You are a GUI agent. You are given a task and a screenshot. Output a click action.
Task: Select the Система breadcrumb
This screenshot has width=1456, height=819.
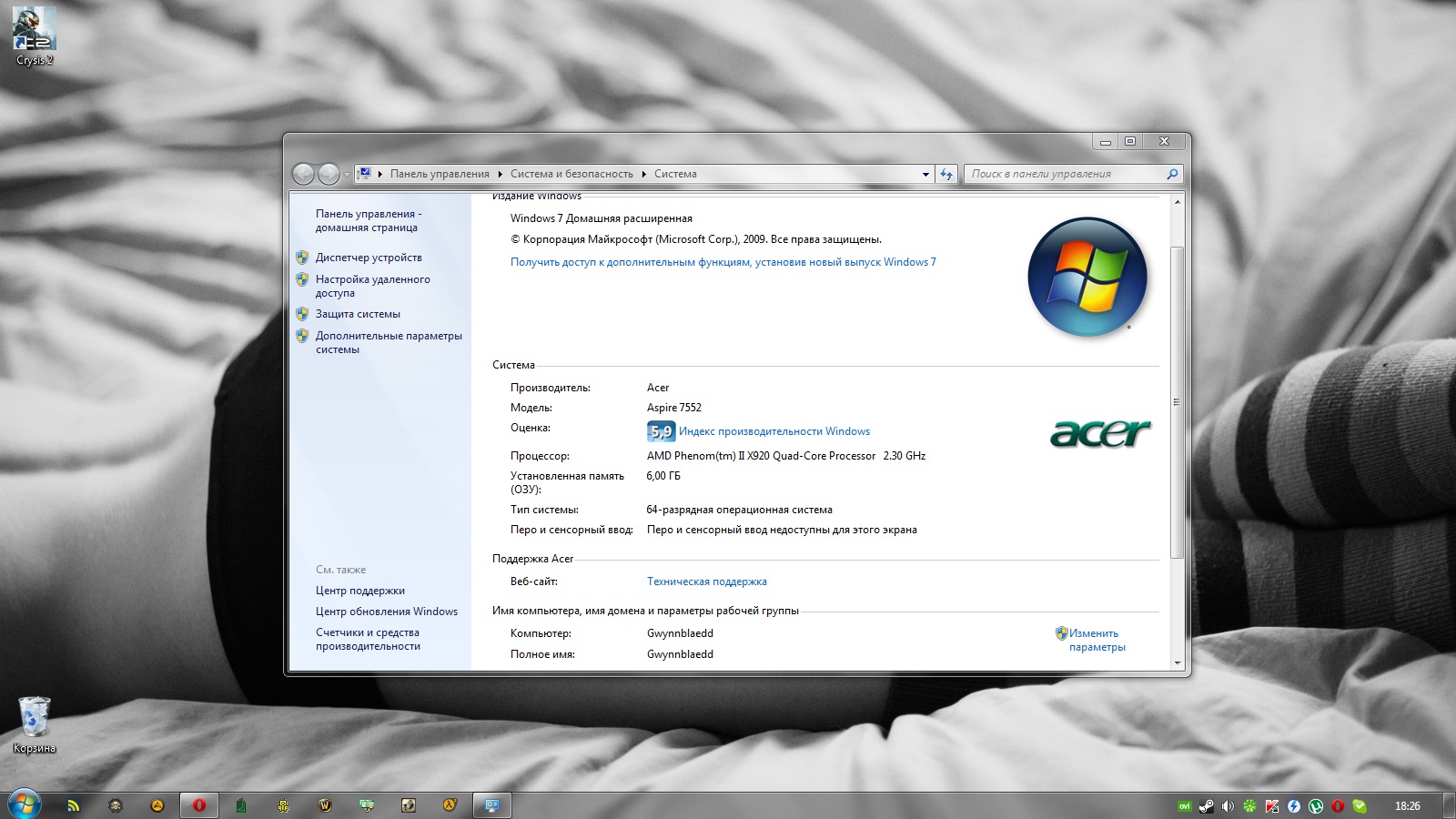pos(675,174)
